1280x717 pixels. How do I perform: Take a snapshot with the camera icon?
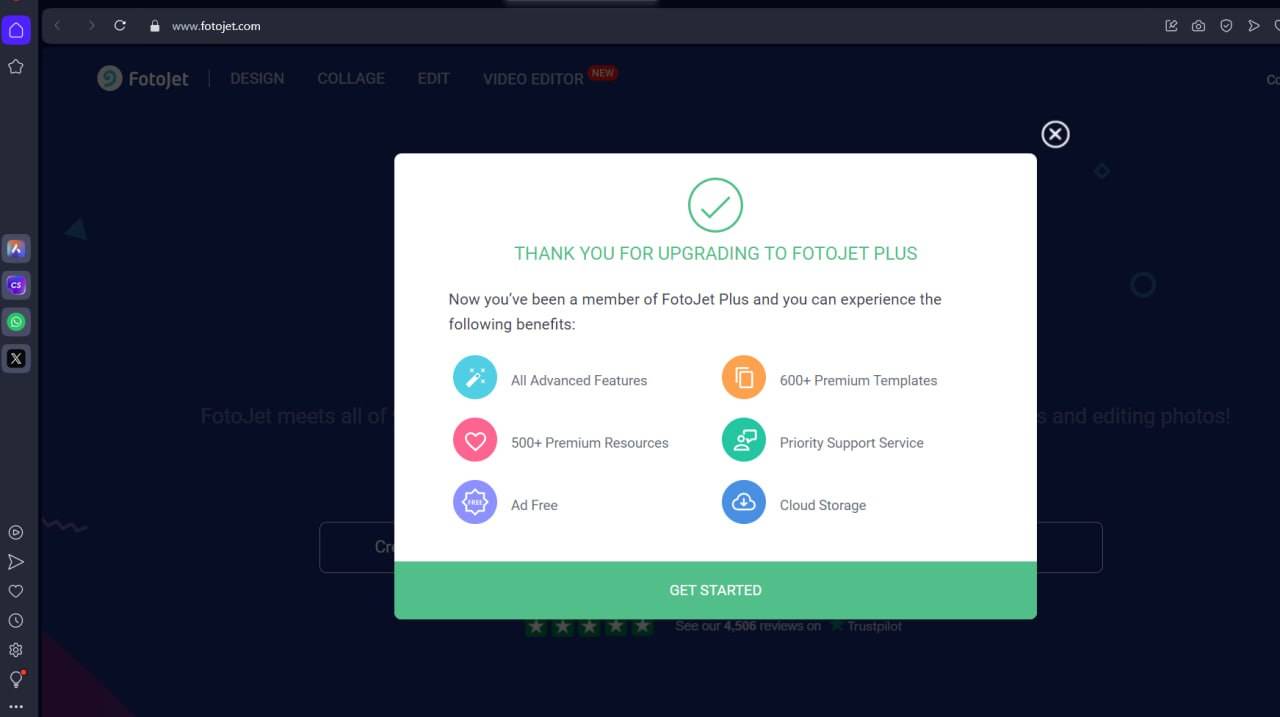pos(1198,26)
